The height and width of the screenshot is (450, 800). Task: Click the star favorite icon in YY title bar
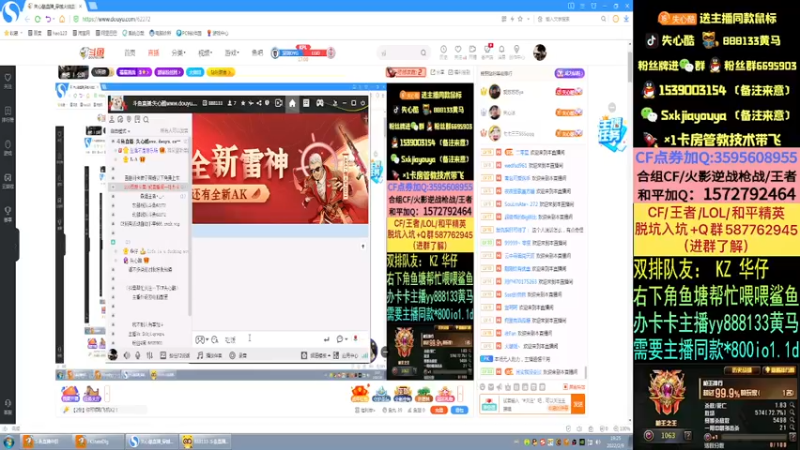pos(243,103)
